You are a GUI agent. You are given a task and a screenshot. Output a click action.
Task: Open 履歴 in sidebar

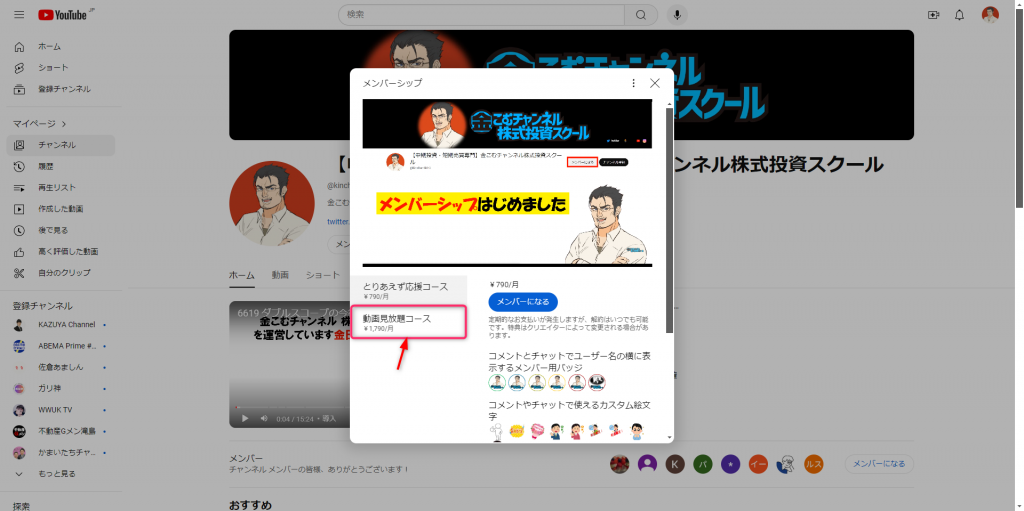click(x=61, y=167)
